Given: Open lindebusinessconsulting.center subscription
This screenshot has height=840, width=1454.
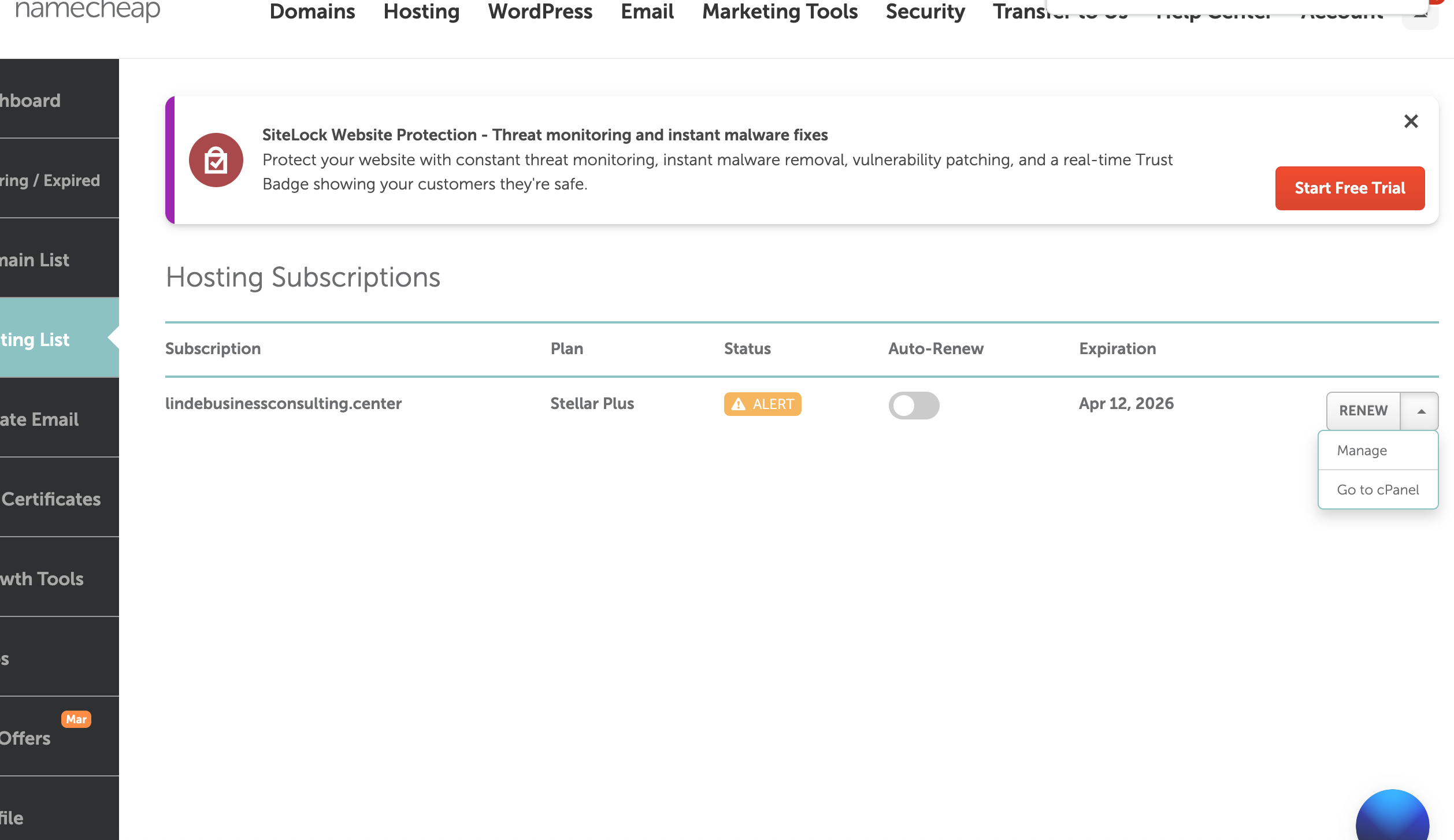Looking at the screenshot, I should pos(283,403).
